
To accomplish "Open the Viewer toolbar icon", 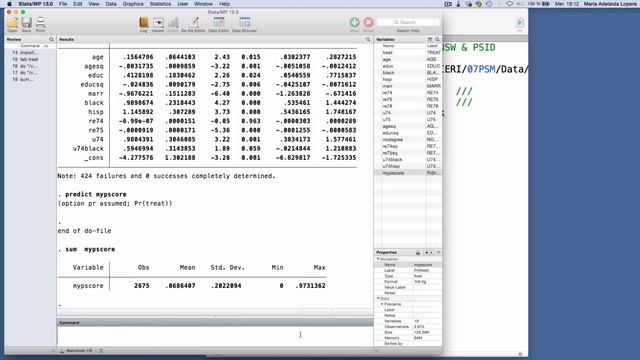I will point(158,23).
